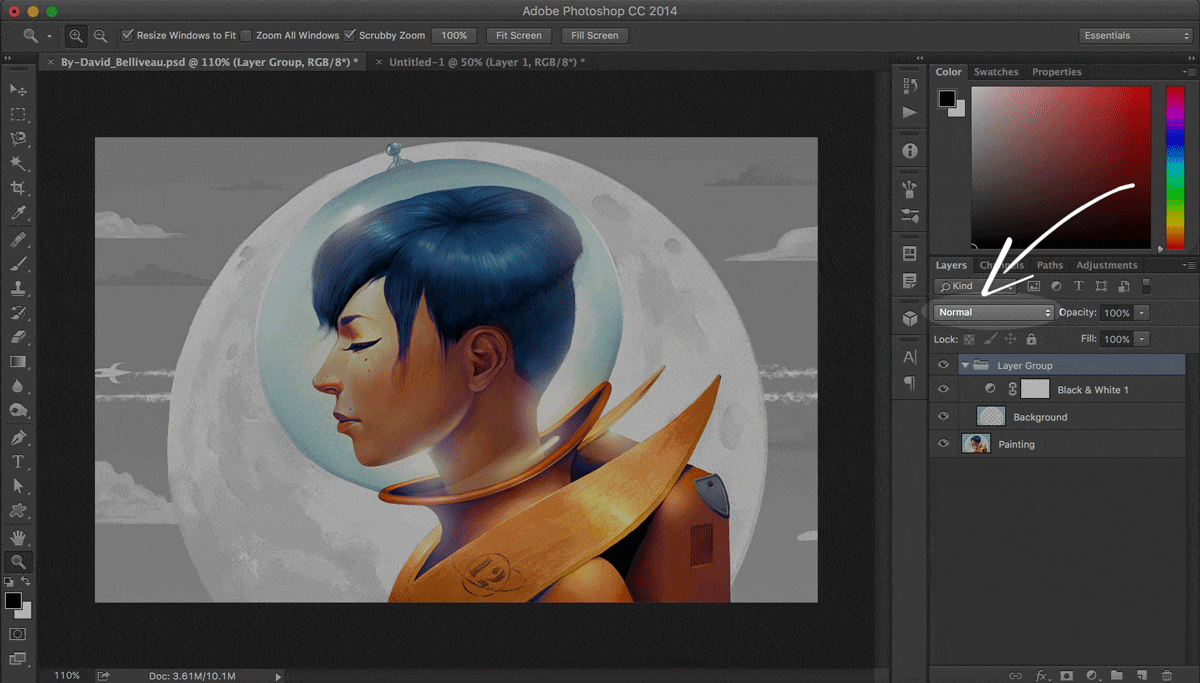The height and width of the screenshot is (683, 1200).
Task: Open the Color panel flyout menu
Action: click(1189, 72)
